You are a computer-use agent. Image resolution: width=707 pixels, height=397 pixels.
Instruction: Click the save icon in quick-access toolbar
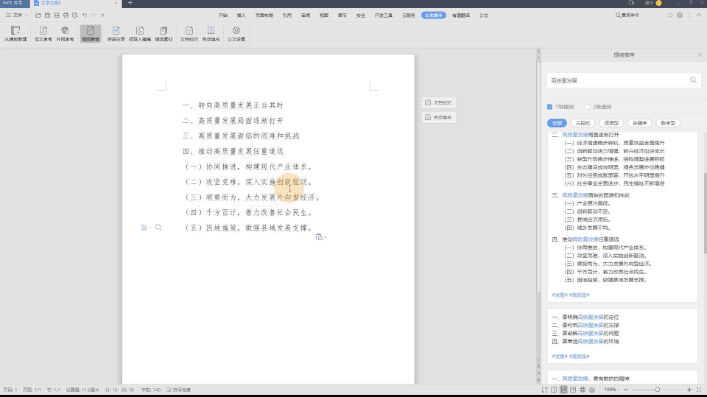point(47,15)
